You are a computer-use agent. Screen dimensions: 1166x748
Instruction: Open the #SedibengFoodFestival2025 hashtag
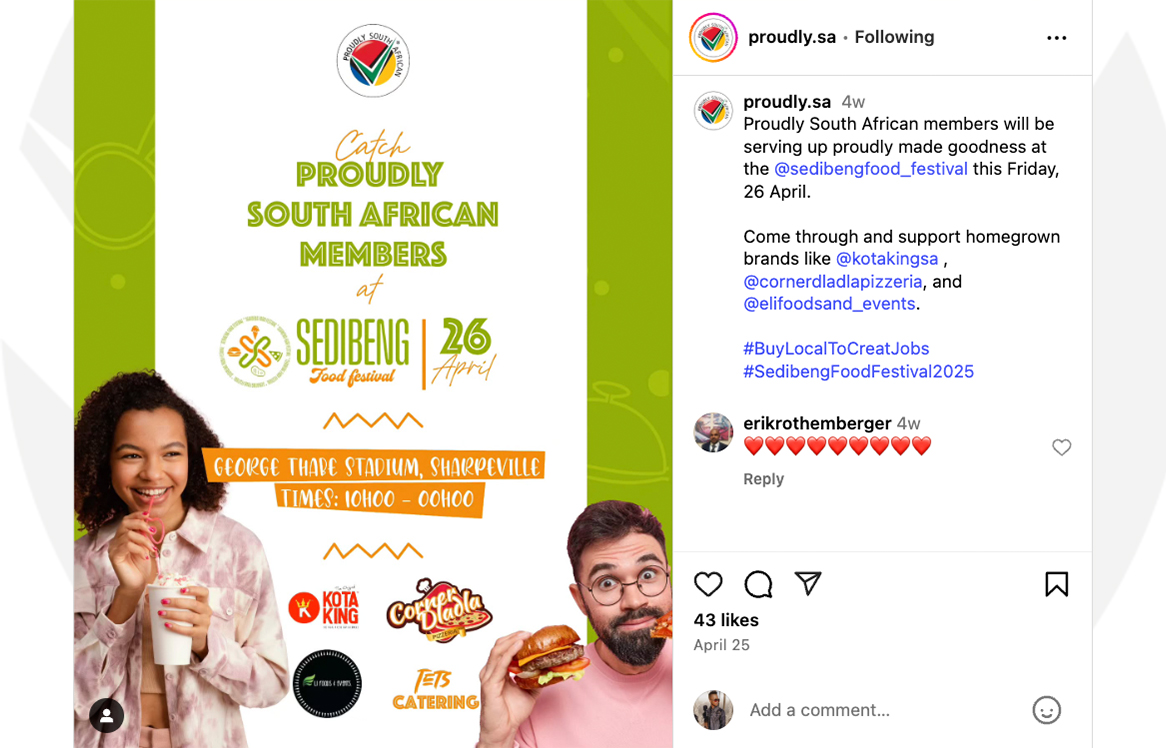point(858,371)
